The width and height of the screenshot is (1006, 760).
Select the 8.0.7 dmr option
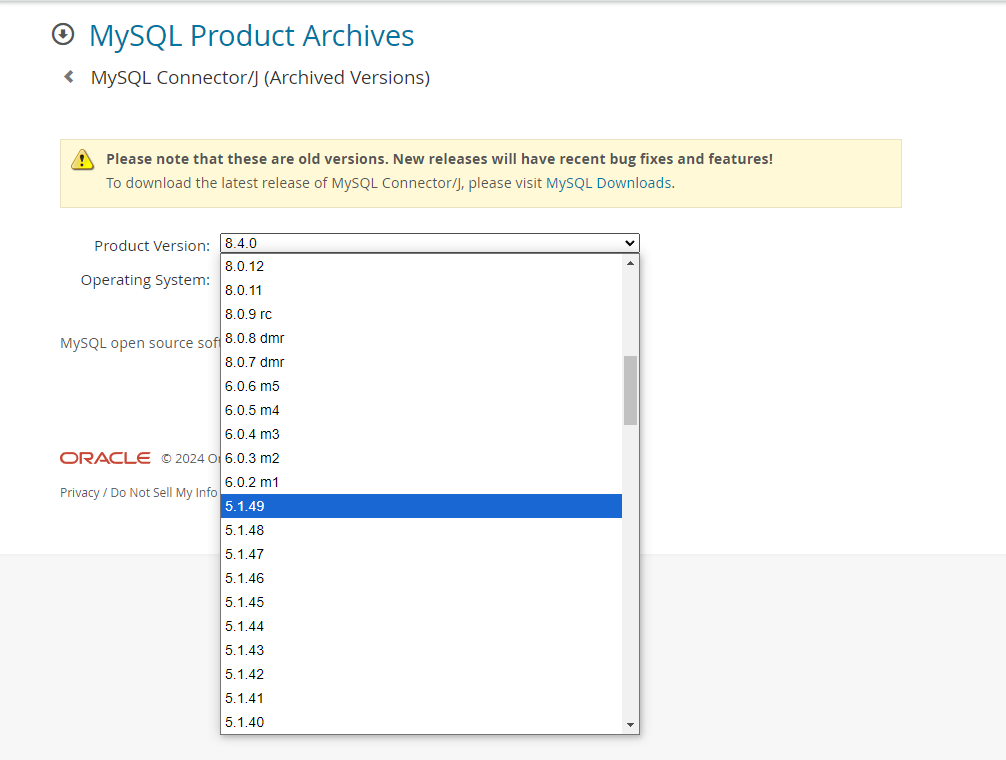(421, 362)
